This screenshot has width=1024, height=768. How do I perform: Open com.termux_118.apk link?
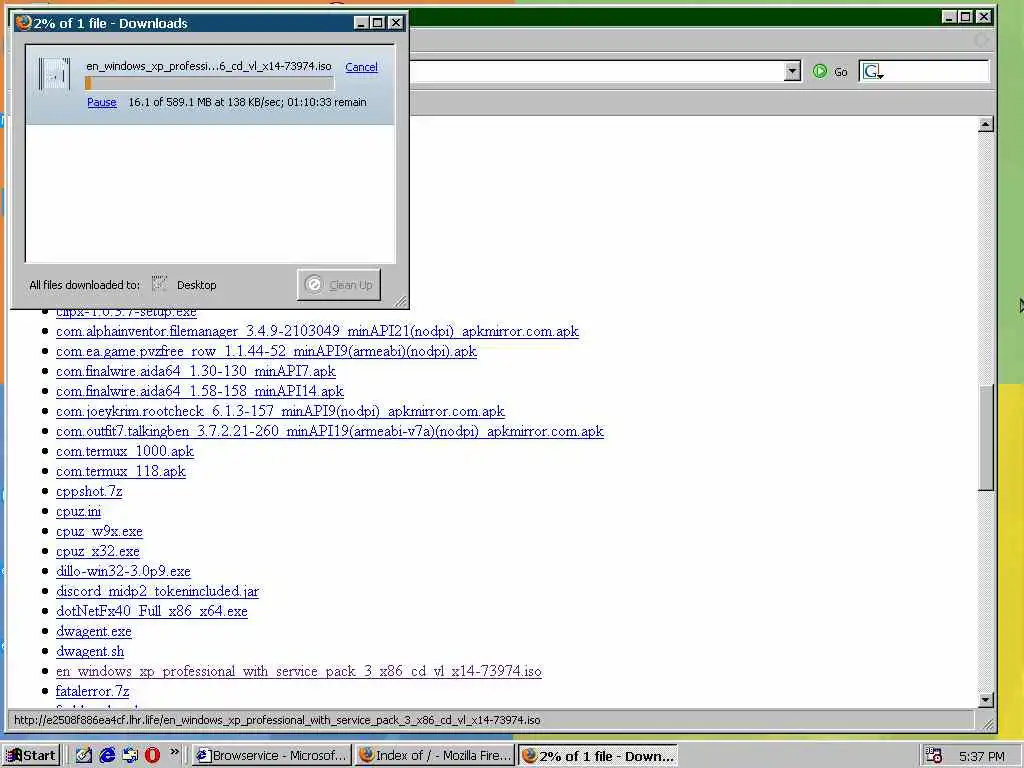click(x=121, y=472)
